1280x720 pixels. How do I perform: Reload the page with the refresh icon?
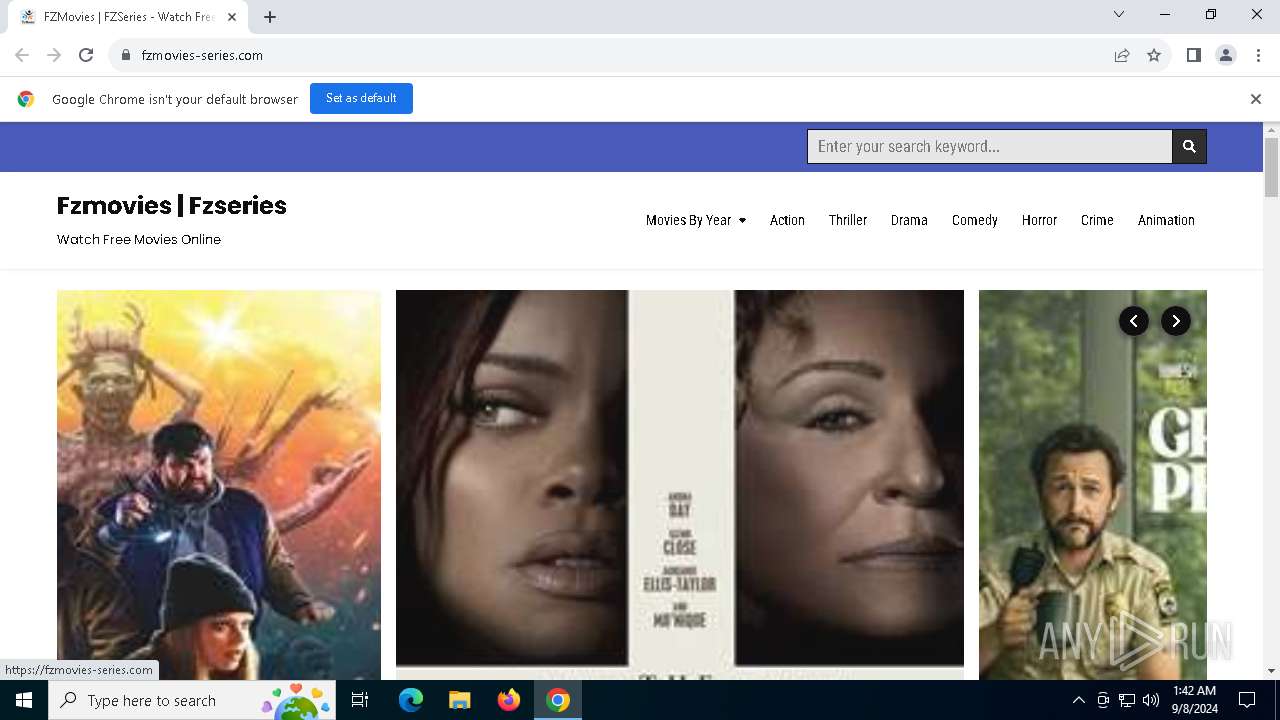point(86,55)
